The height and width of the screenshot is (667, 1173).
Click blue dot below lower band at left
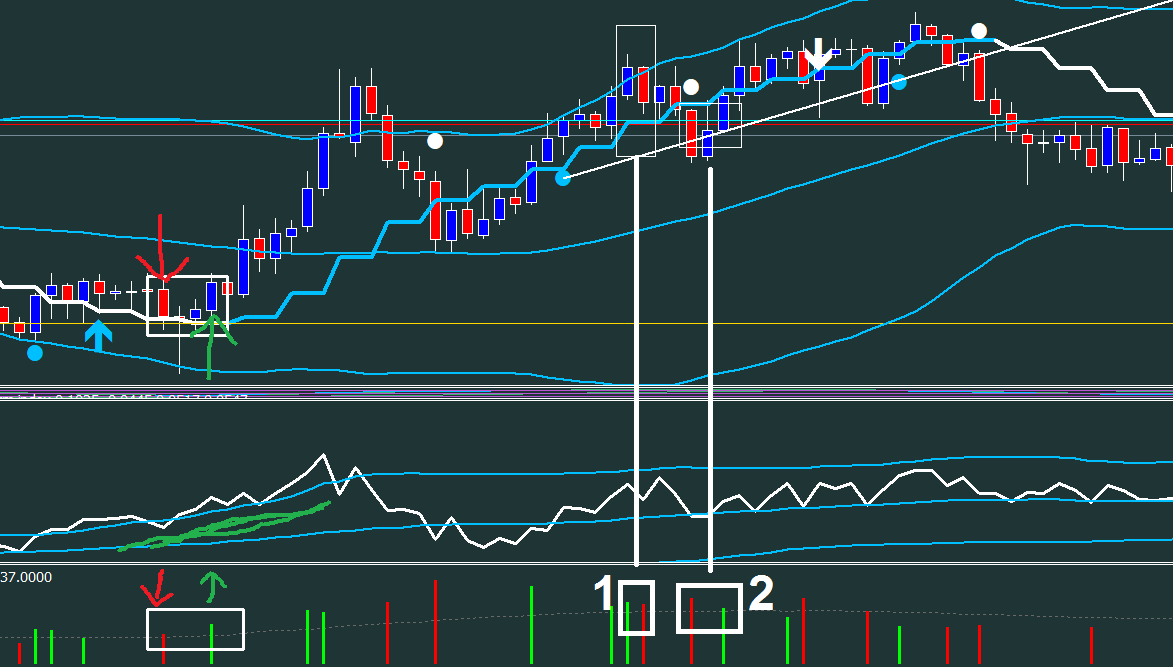click(x=34, y=353)
